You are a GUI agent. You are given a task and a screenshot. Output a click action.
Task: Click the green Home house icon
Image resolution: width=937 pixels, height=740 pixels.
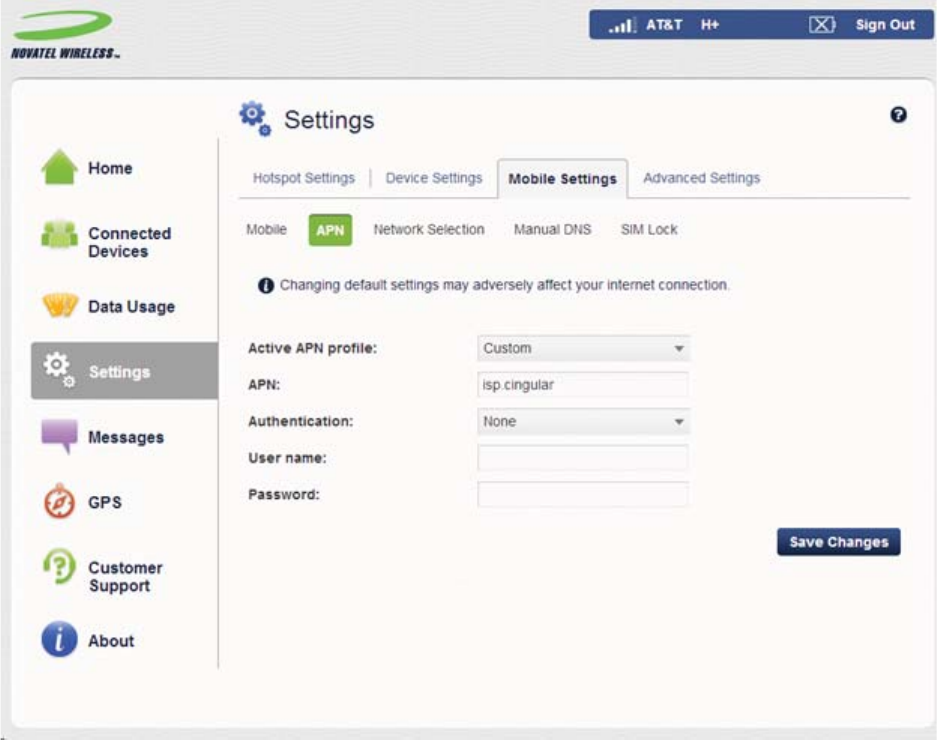tap(59, 167)
